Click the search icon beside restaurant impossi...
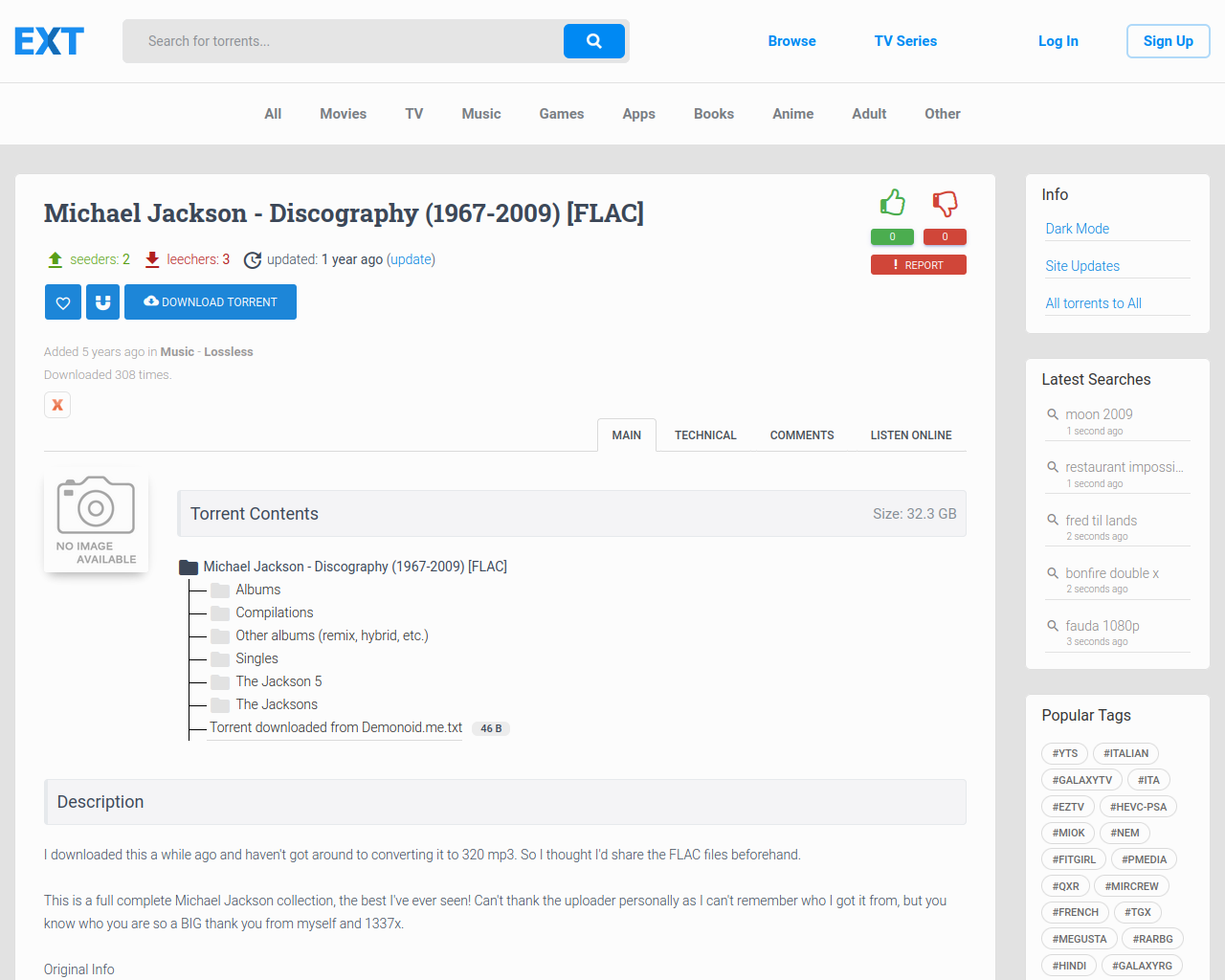The image size is (1225, 980). pos(1053,467)
